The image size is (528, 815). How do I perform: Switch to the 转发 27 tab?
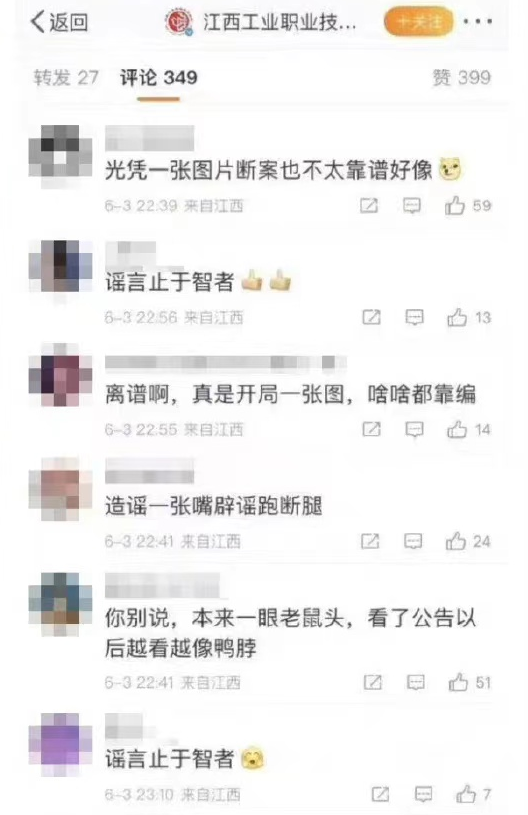click(x=66, y=78)
